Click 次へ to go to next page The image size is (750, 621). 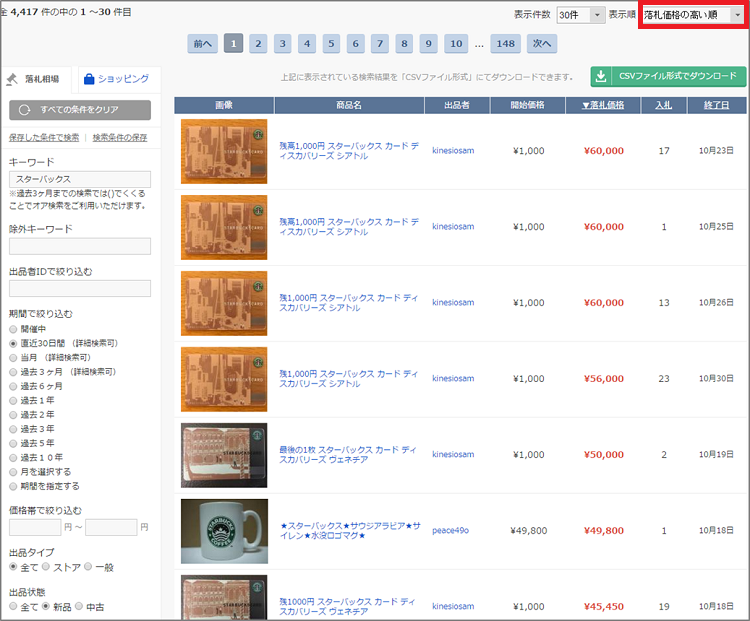(541, 43)
